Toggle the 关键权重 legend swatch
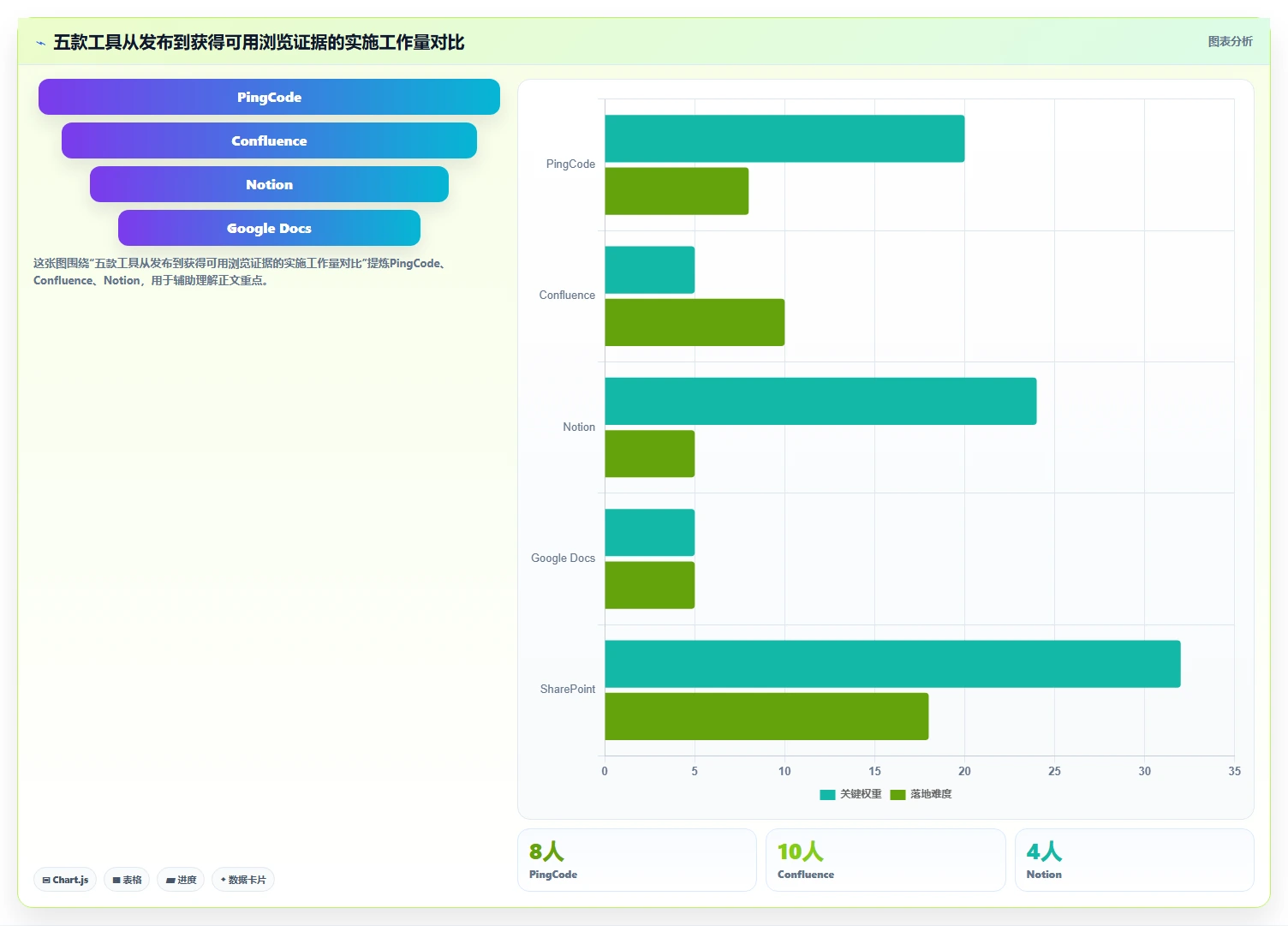This screenshot has width=1288, height=926. (827, 794)
